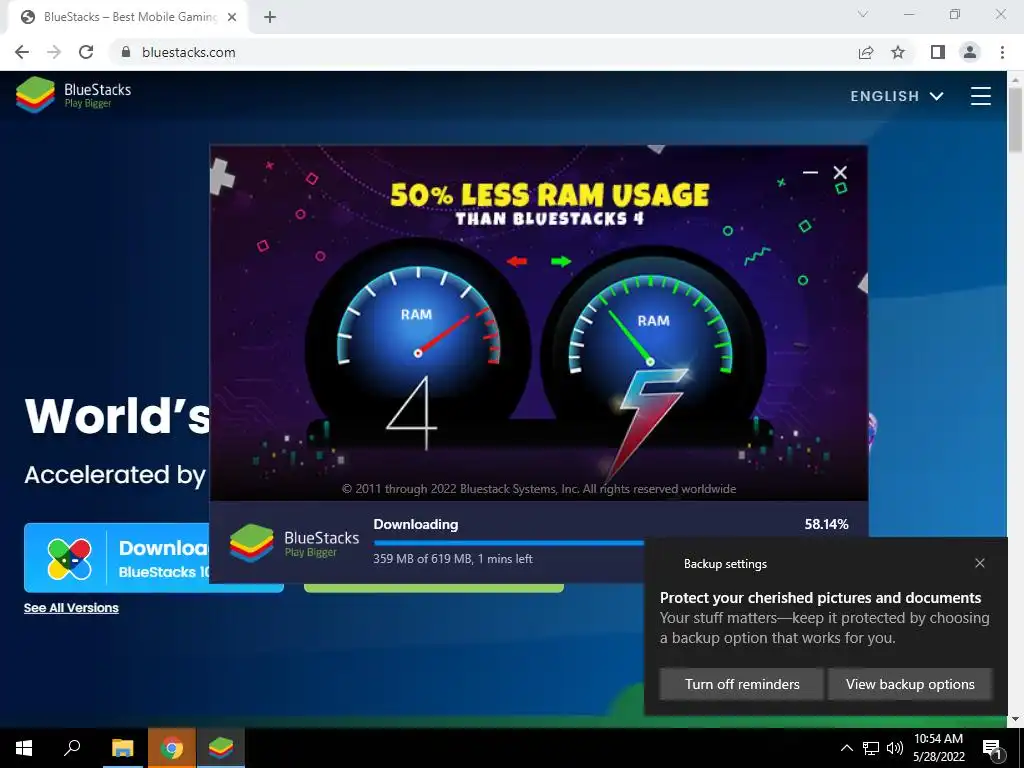This screenshot has width=1024, height=768.
Task: Open network status tray icon
Action: click(871, 748)
